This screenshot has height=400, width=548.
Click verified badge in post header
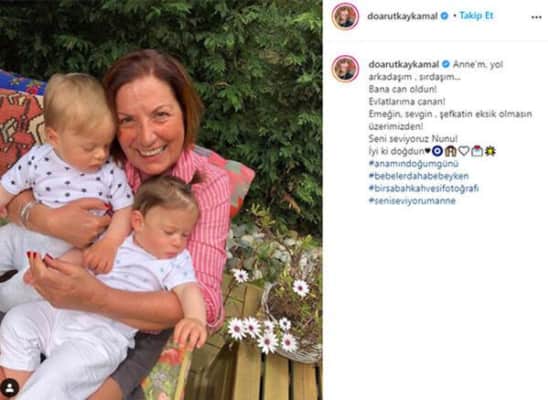pos(444,16)
